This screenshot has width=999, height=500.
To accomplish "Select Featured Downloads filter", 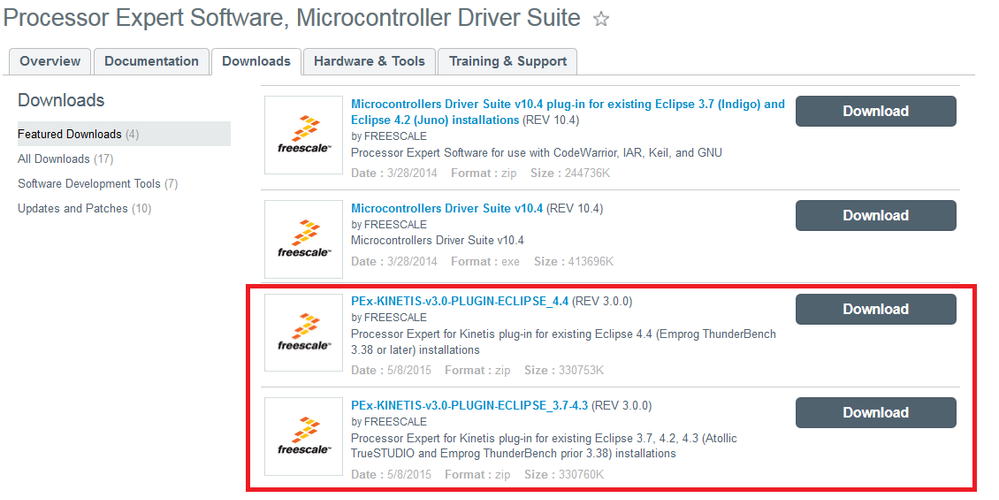I will click(124, 134).
